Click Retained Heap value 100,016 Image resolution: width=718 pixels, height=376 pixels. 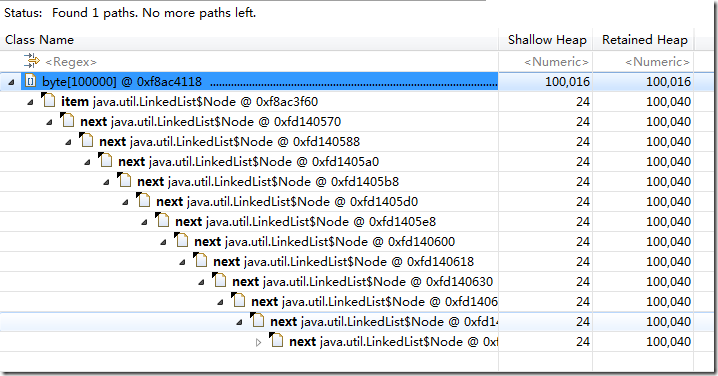tap(668, 82)
